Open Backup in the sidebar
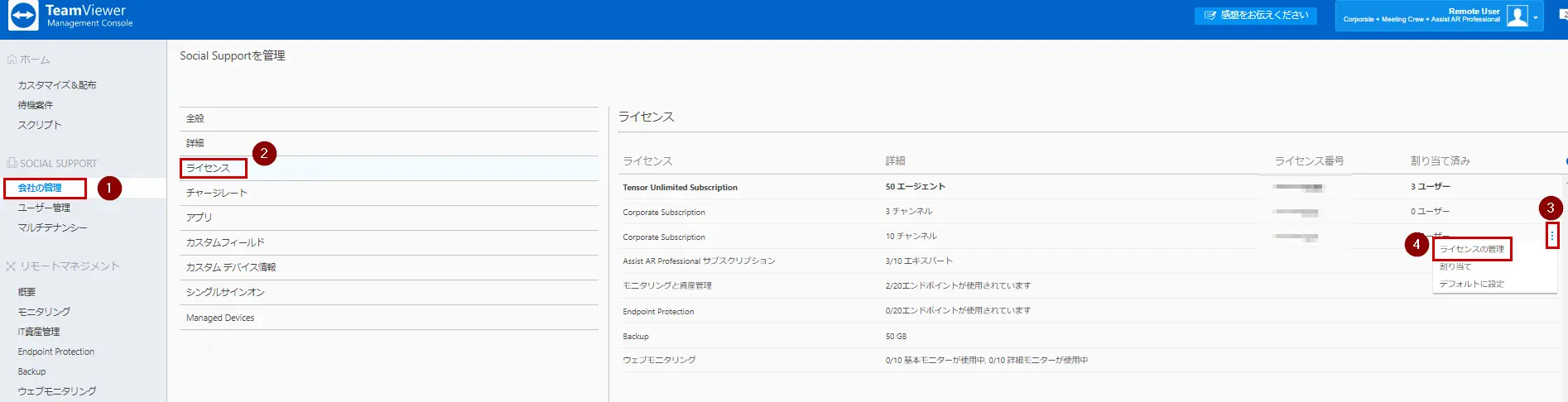This screenshot has width=1568, height=402. point(31,371)
